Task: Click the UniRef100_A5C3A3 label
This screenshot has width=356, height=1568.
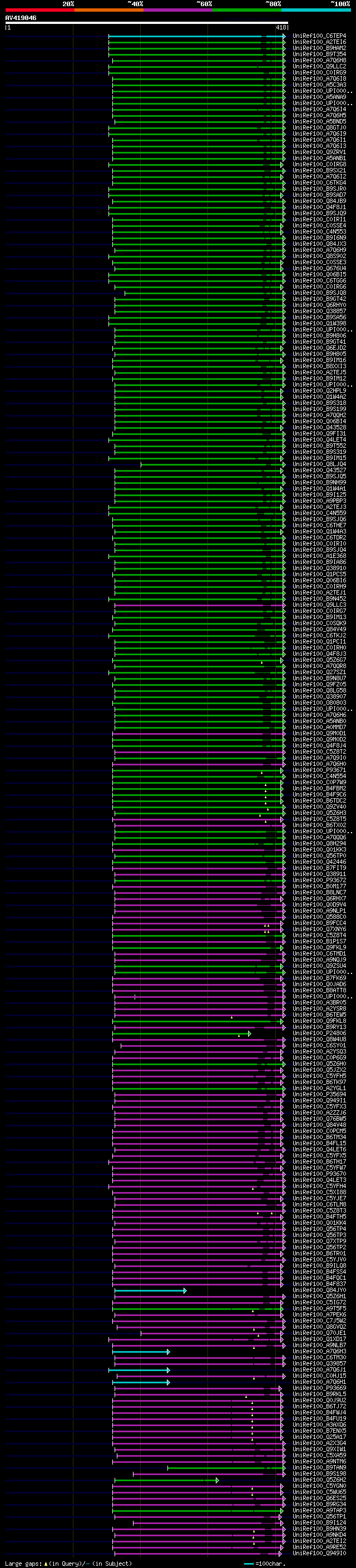Action: pos(319,85)
